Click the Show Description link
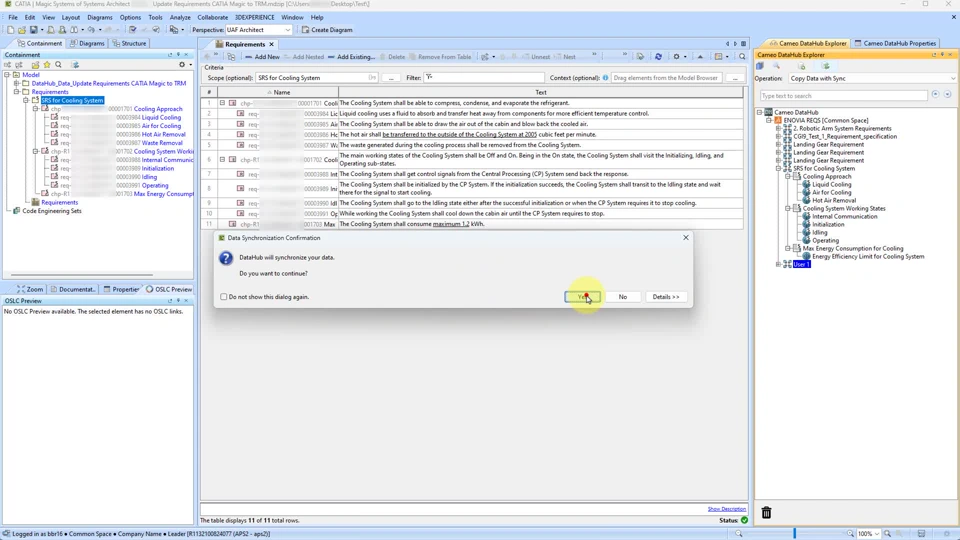 727,509
